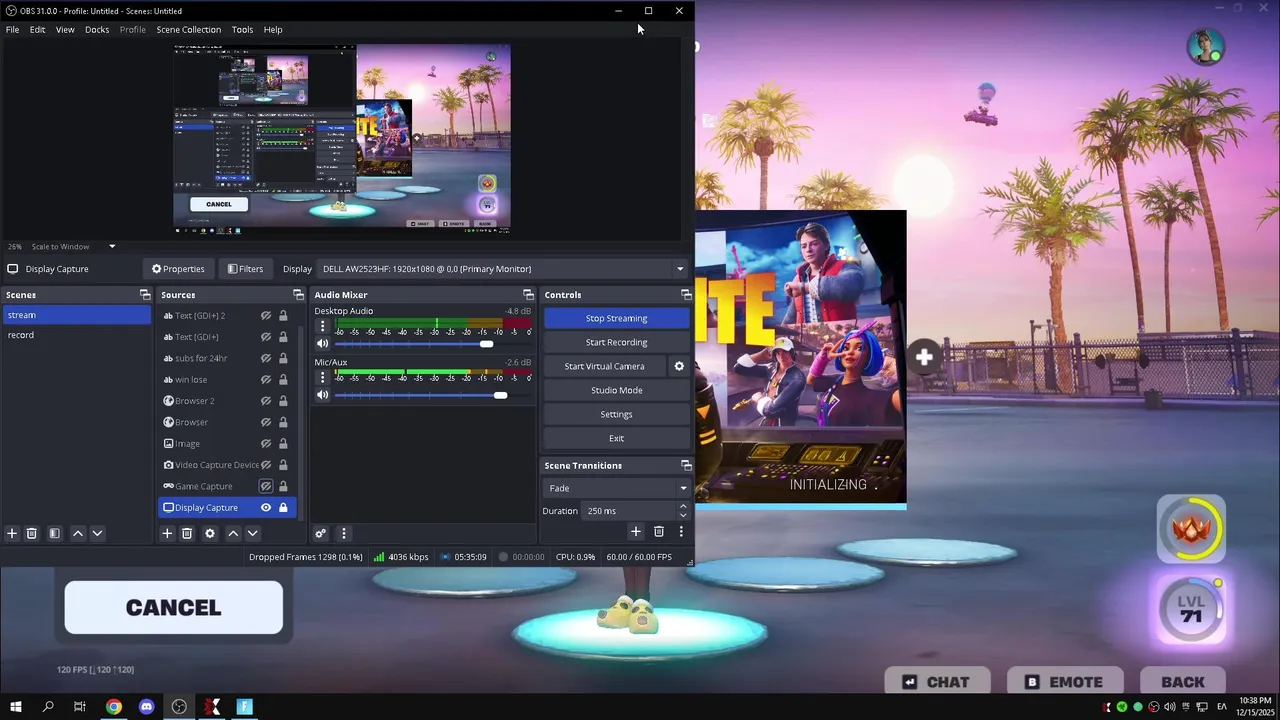This screenshot has height=720, width=1280.
Task: Open the Docks menu
Action: click(x=97, y=29)
